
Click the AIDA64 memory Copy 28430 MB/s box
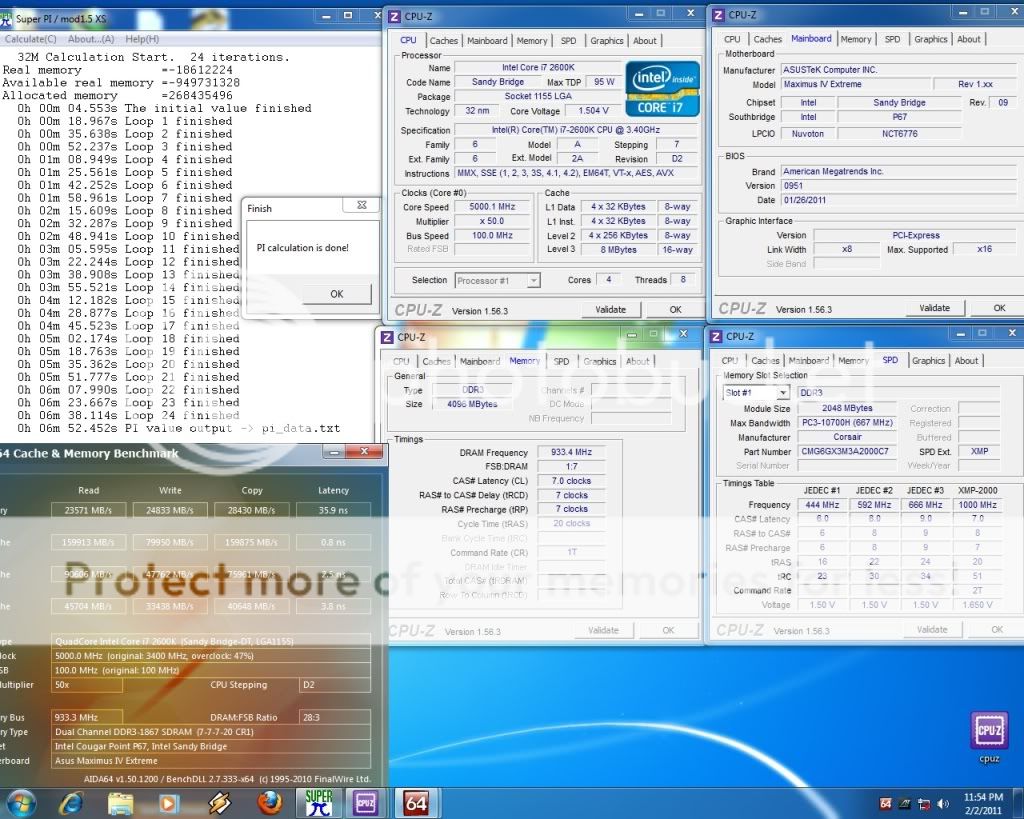pos(251,510)
